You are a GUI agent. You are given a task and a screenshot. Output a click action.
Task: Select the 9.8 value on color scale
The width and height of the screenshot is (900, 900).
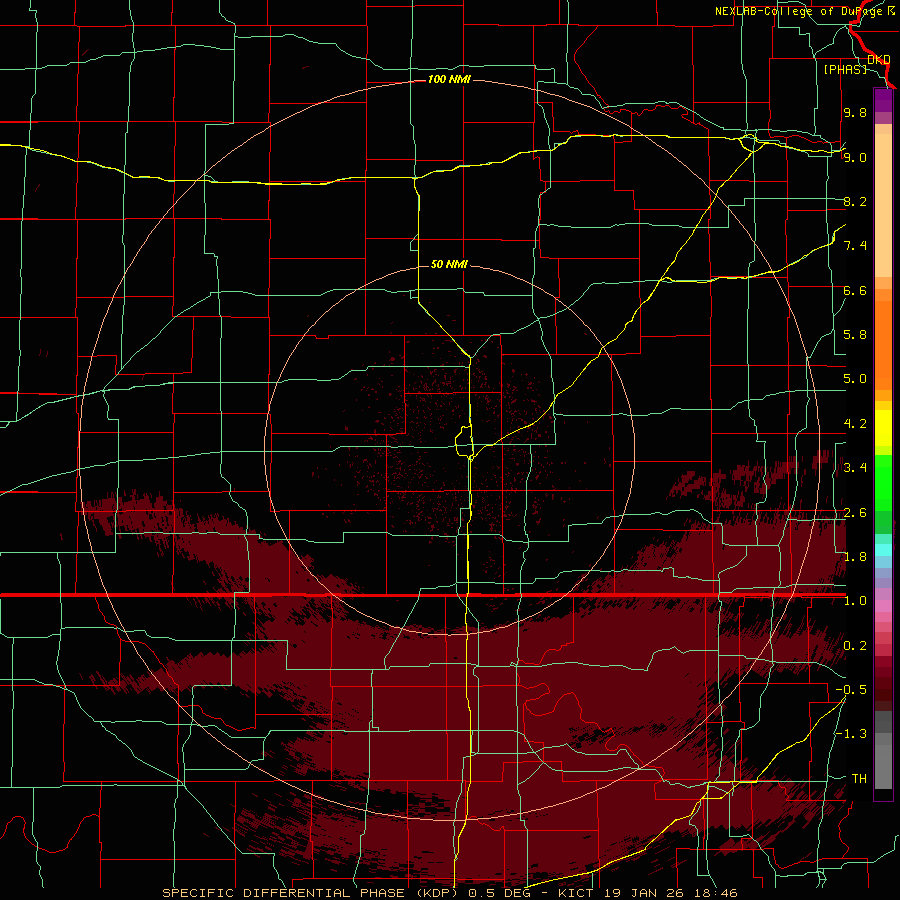coord(855,112)
